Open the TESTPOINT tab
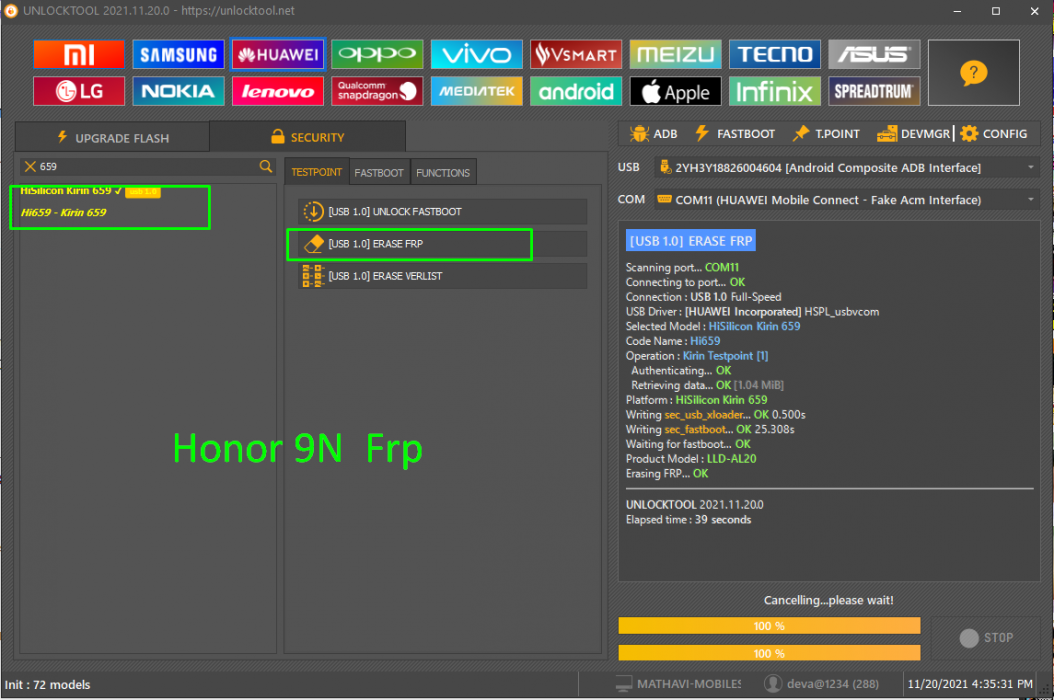 (x=317, y=172)
